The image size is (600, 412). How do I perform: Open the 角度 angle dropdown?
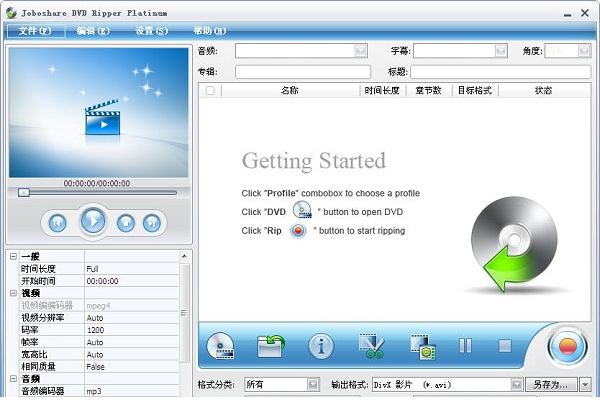[584, 51]
